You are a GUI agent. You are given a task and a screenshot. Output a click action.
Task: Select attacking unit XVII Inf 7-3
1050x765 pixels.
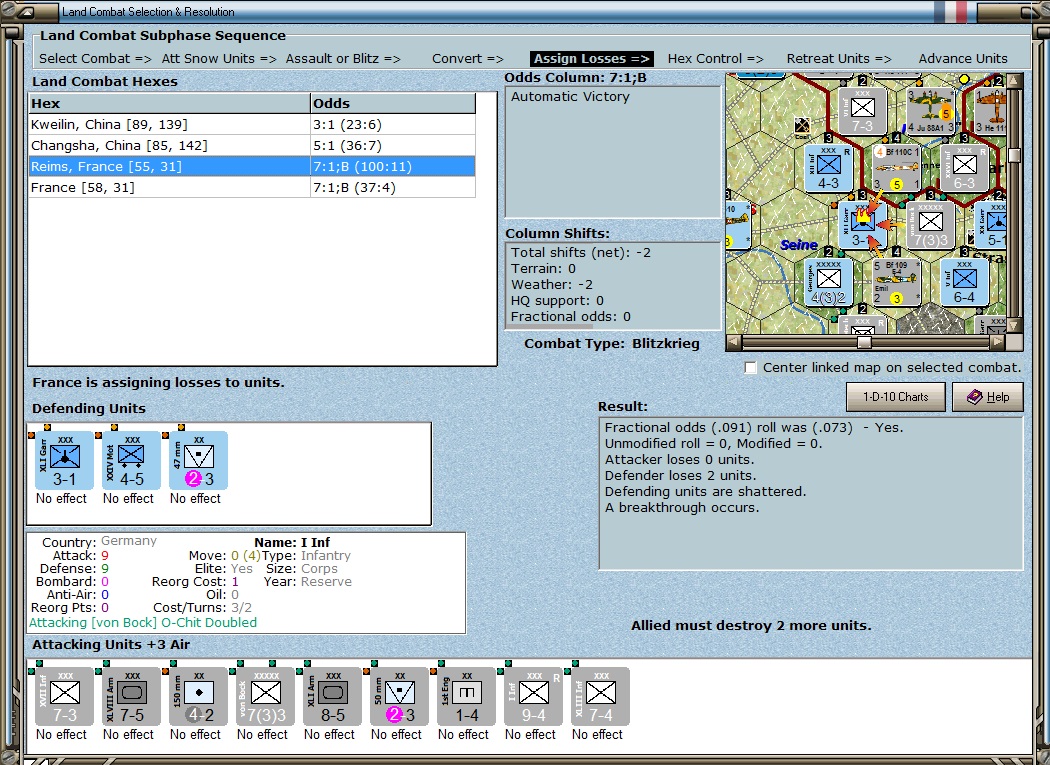(x=64, y=696)
